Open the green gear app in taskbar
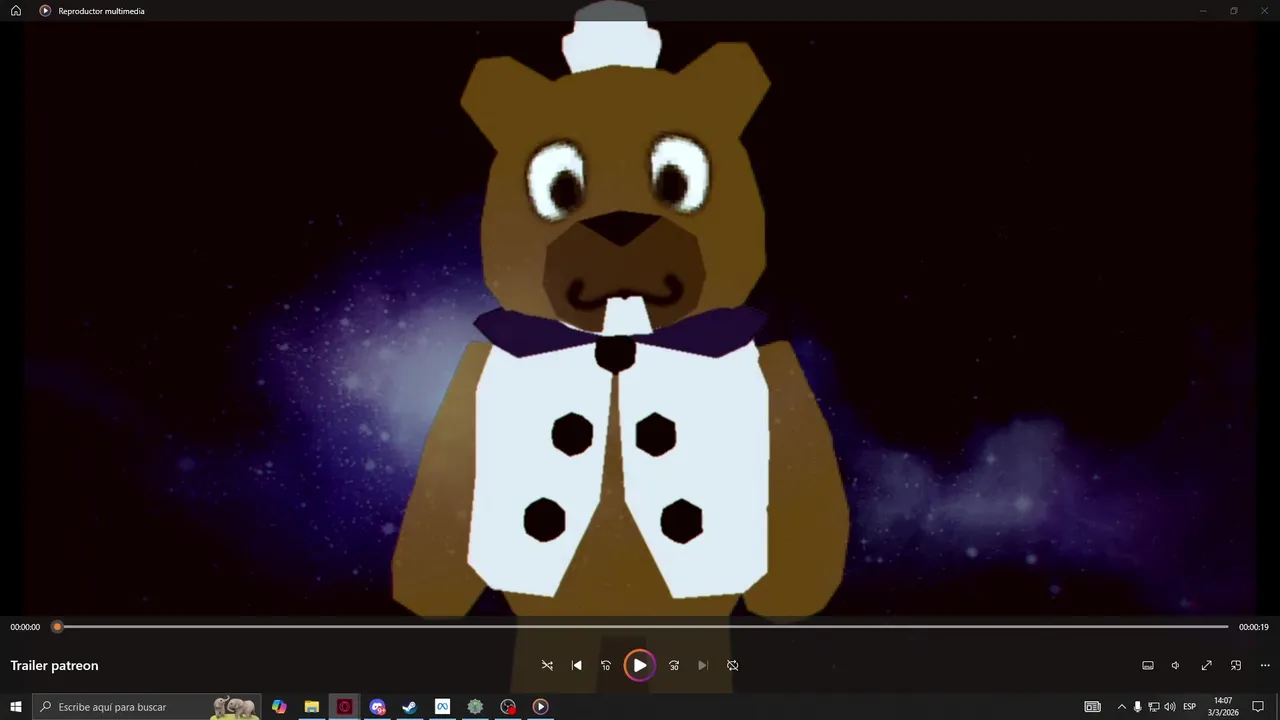The image size is (1280, 720). 475,707
